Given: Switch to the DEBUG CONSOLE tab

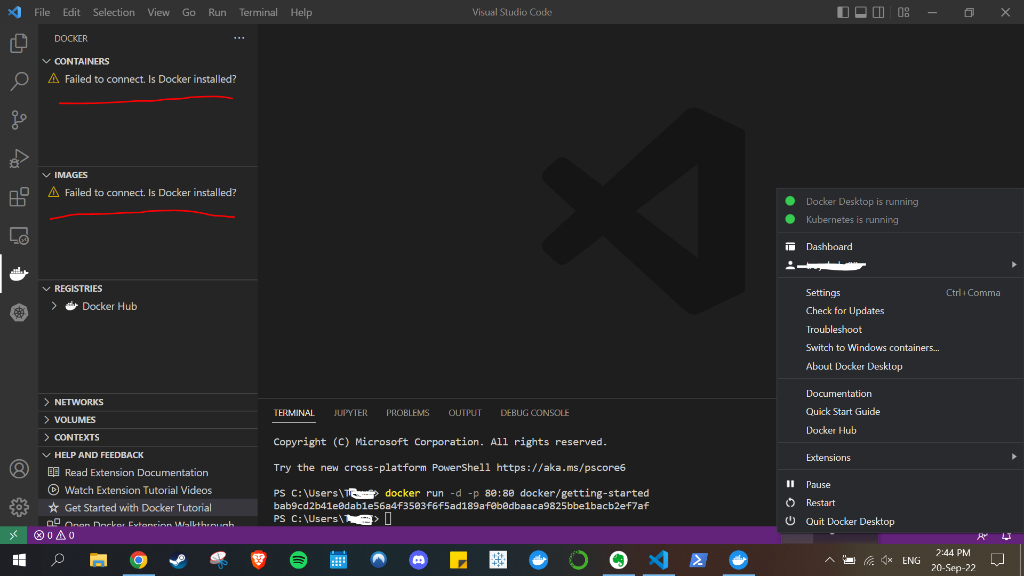Looking at the screenshot, I should 534,413.
